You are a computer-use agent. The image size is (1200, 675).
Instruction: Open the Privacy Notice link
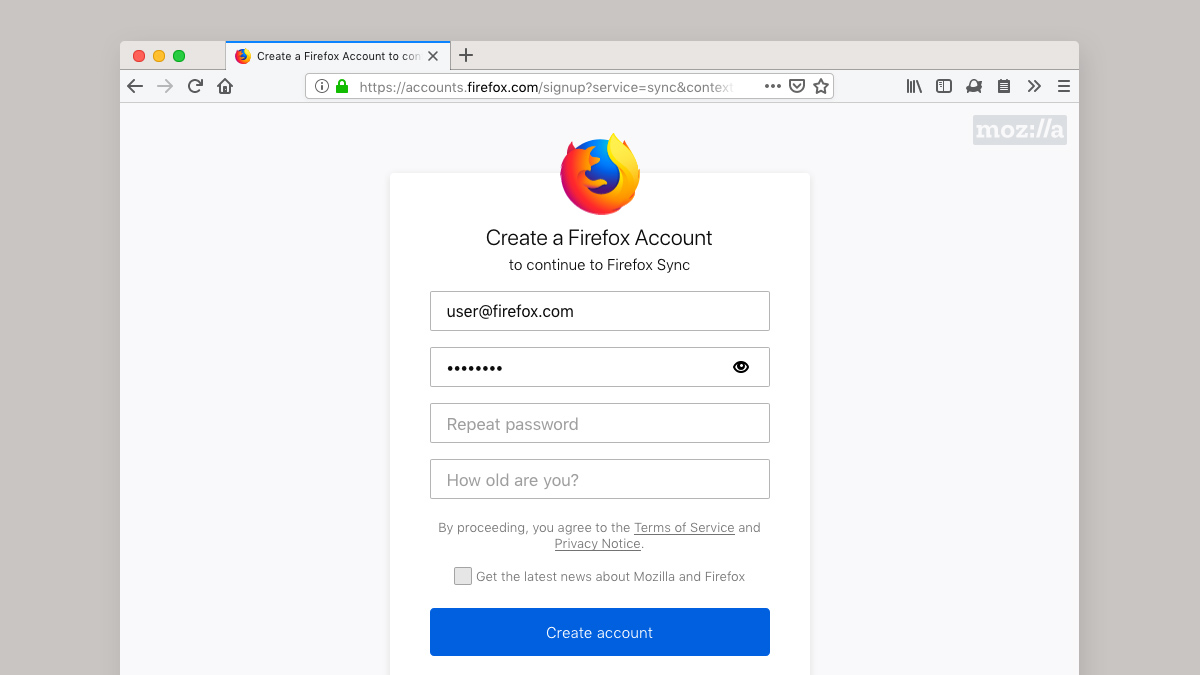(x=598, y=544)
